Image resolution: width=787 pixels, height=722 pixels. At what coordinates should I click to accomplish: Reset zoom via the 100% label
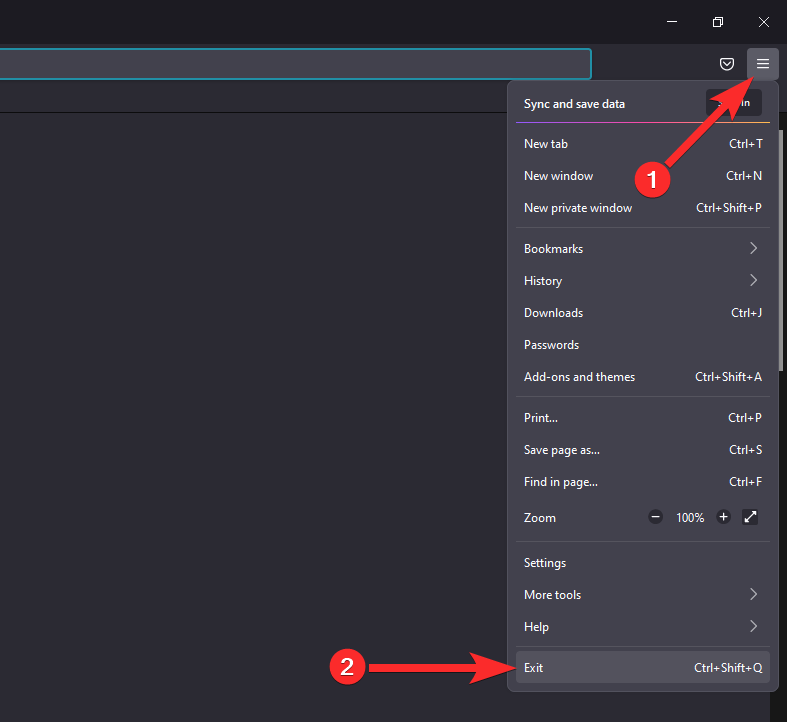[690, 517]
